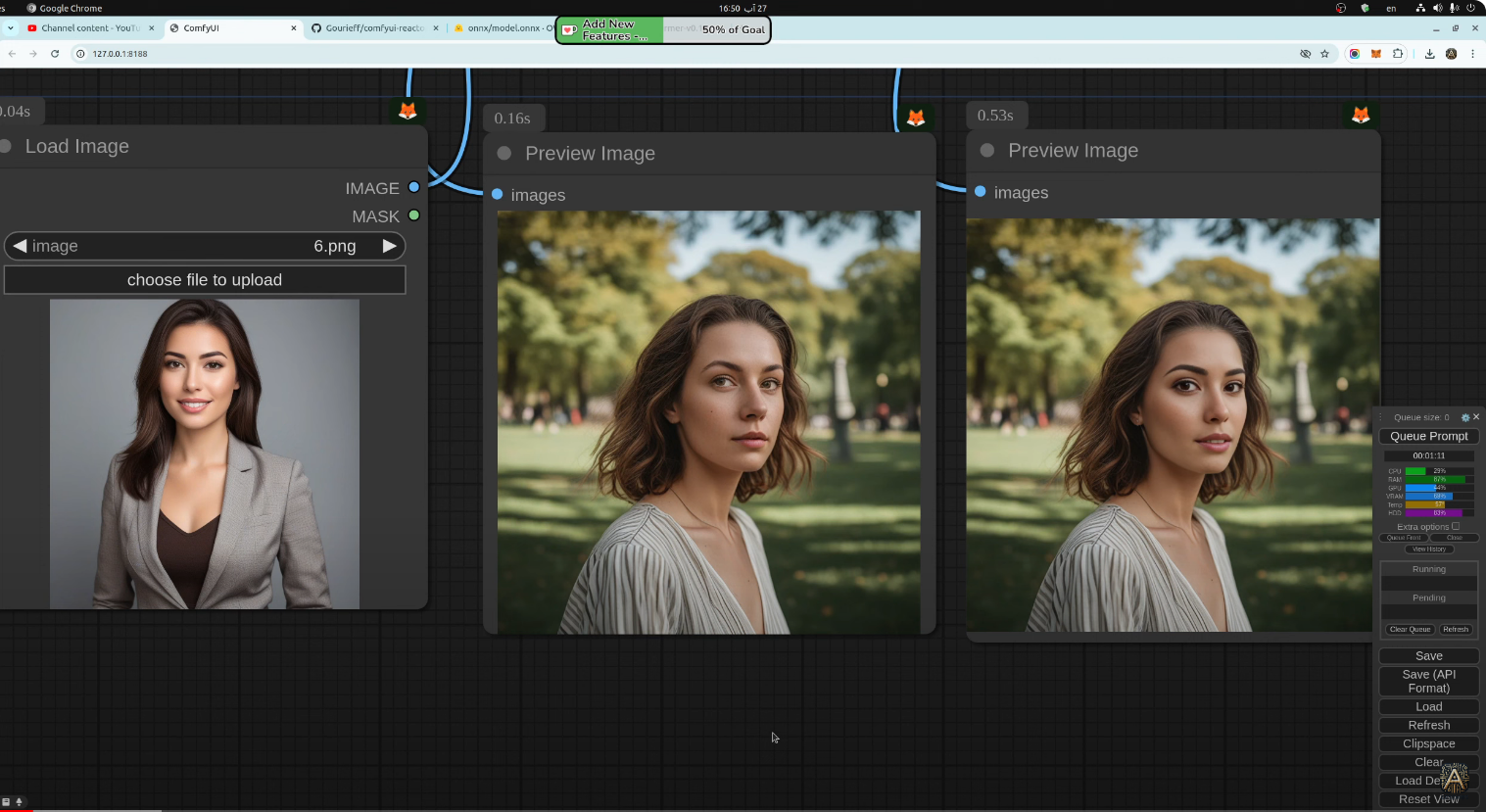Click the fox badge on Load Image node
Viewport: 1486px width, 812px height.
(x=407, y=112)
